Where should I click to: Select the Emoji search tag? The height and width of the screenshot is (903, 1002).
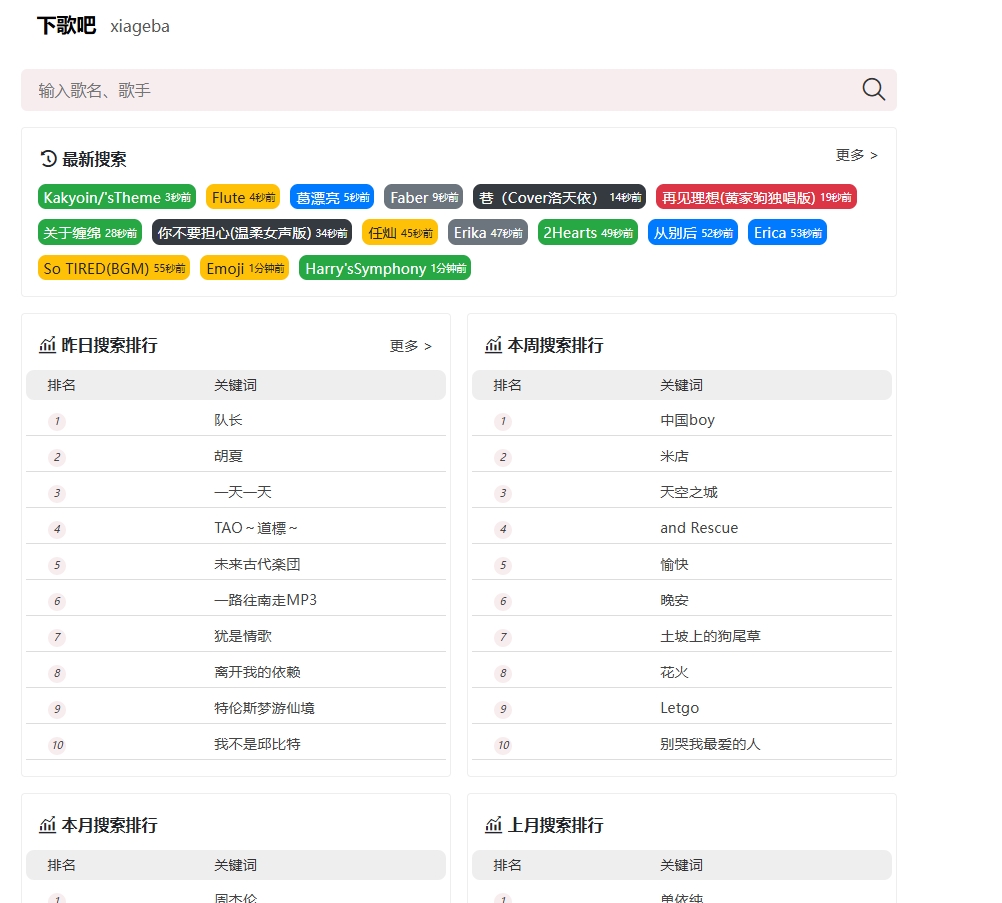coord(243,268)
